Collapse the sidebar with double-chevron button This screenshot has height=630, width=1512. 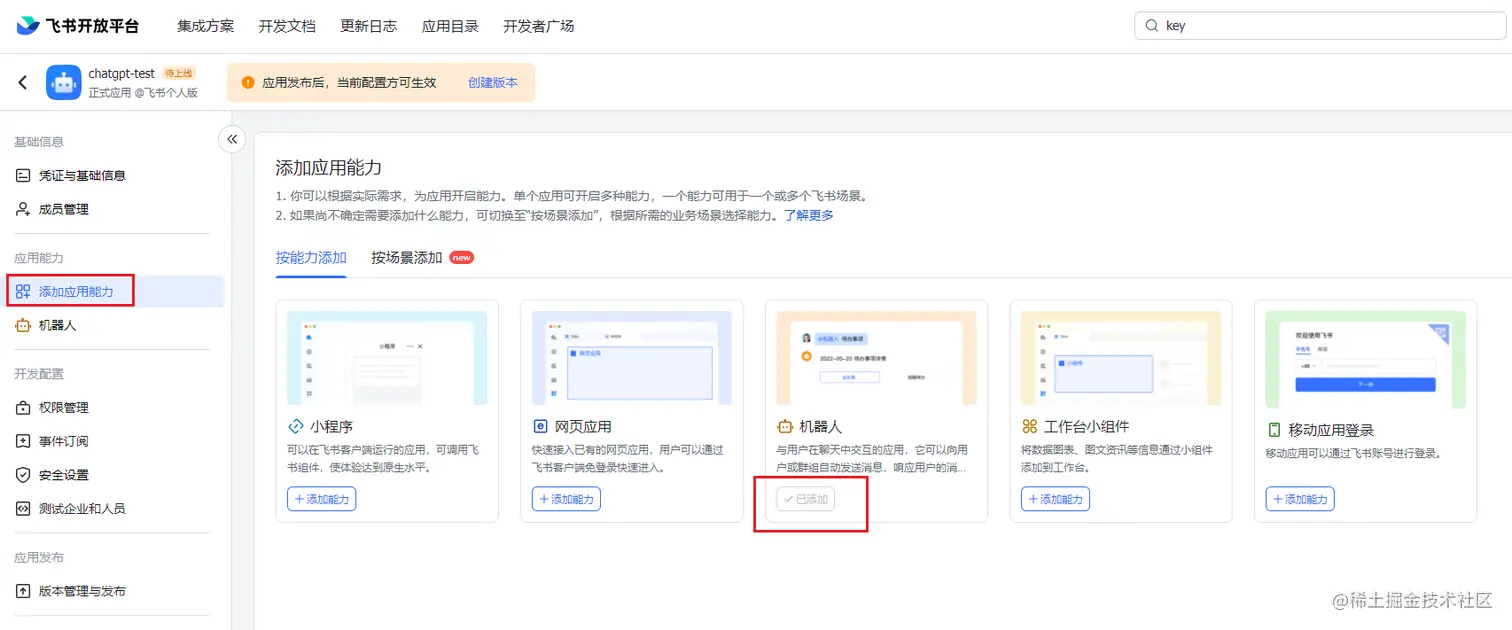pos(232,139)
